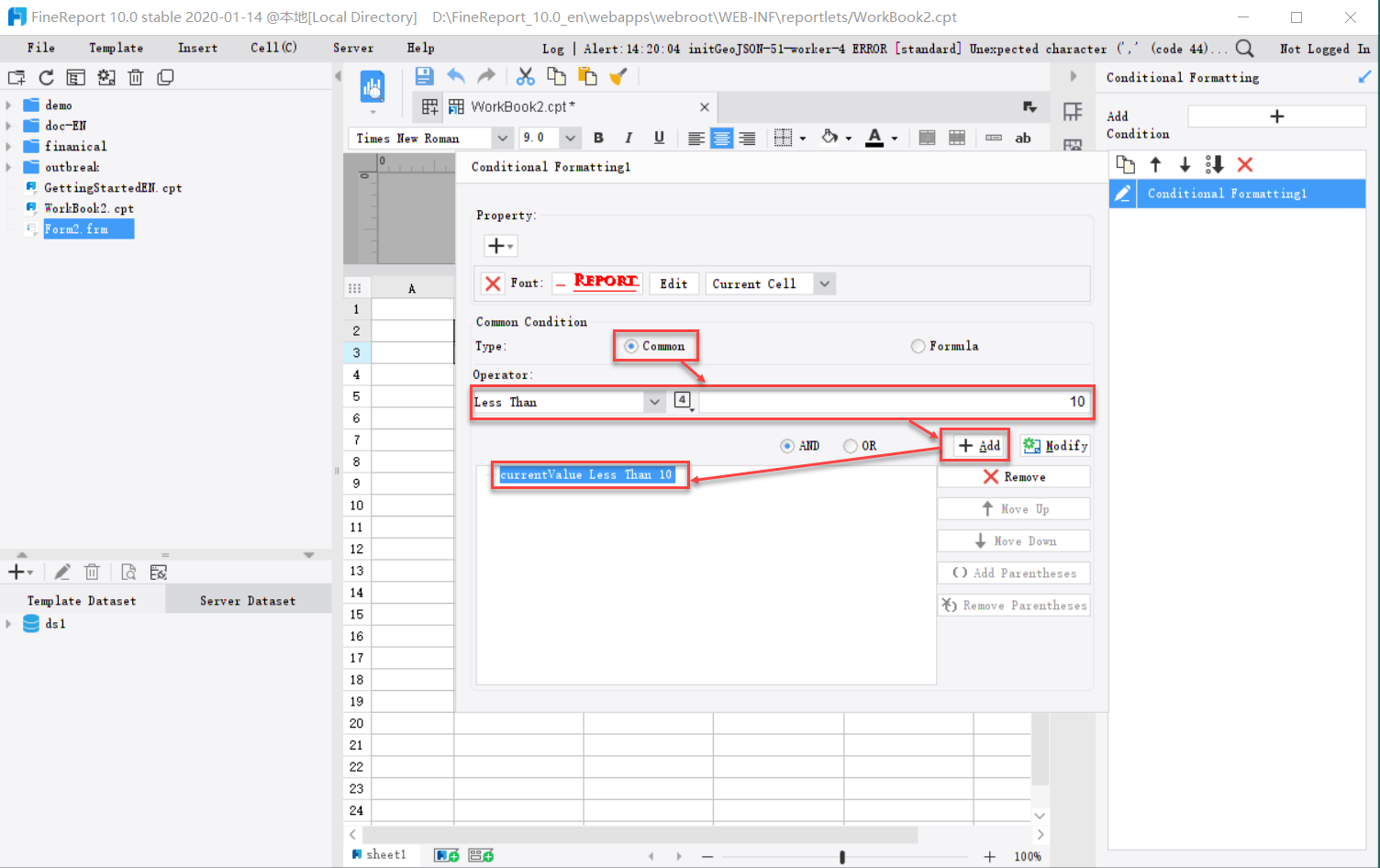This screenshot has width=1380, height=868.
Task: Click the zoom slider handle
Action: tap(842, 857)
